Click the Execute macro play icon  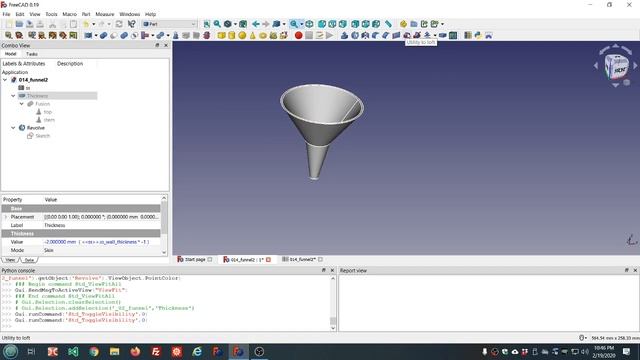[329, 36]
